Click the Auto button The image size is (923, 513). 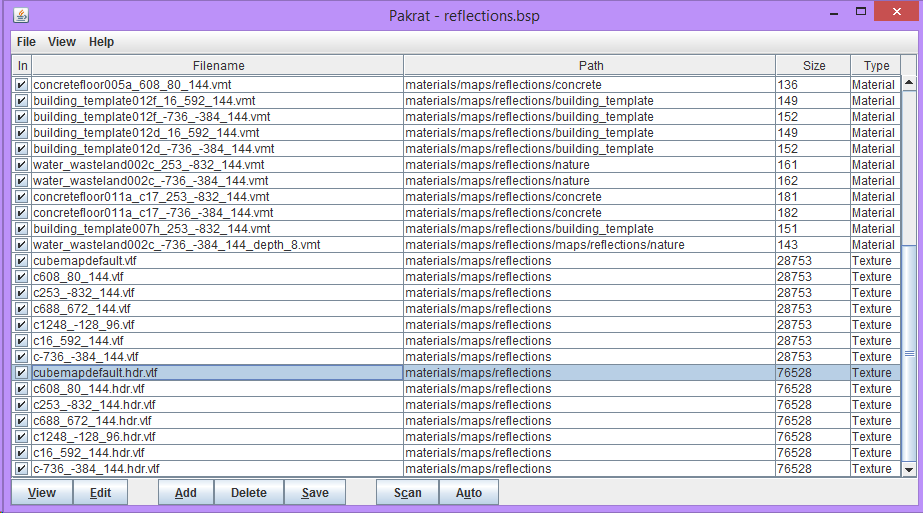click(469, 492)
